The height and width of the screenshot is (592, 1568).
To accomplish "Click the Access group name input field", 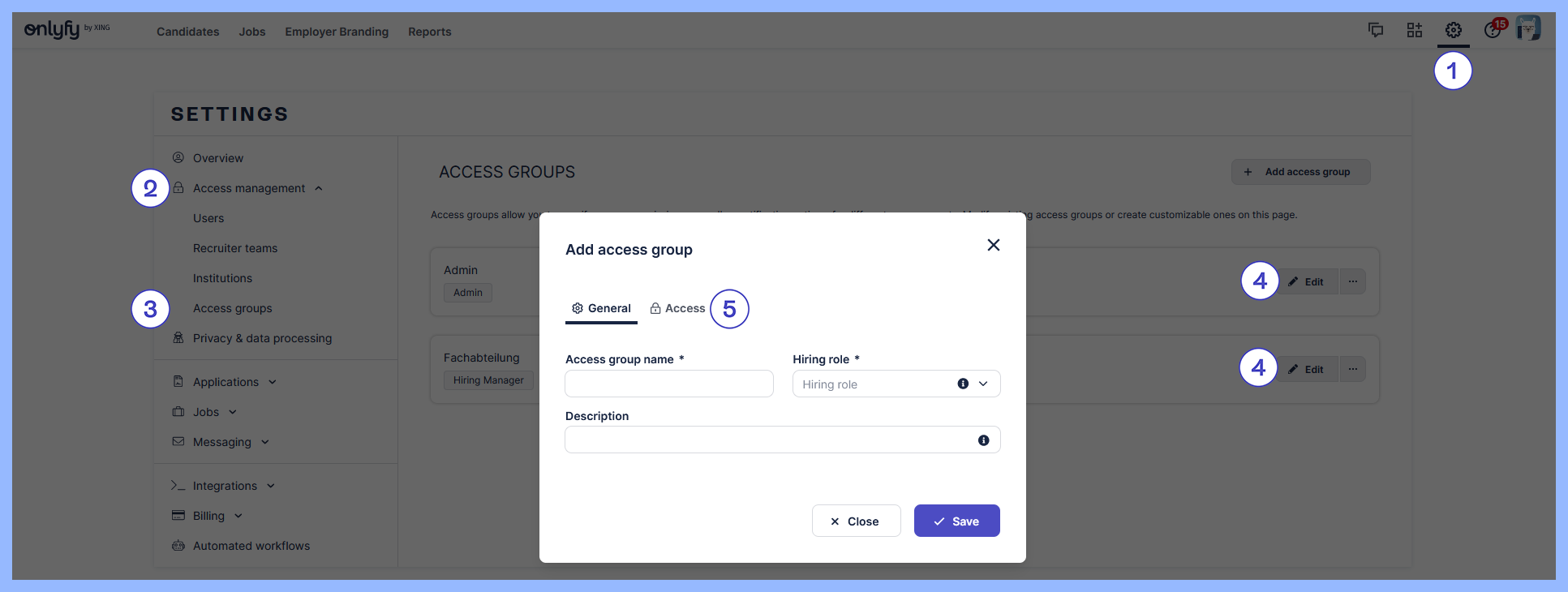I will tap(668, 384).
